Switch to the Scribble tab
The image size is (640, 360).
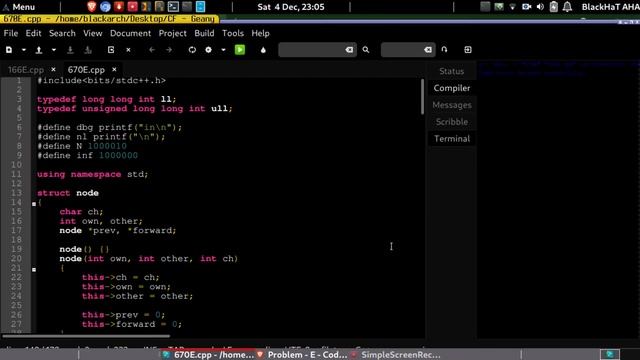(x=451, y=122)
